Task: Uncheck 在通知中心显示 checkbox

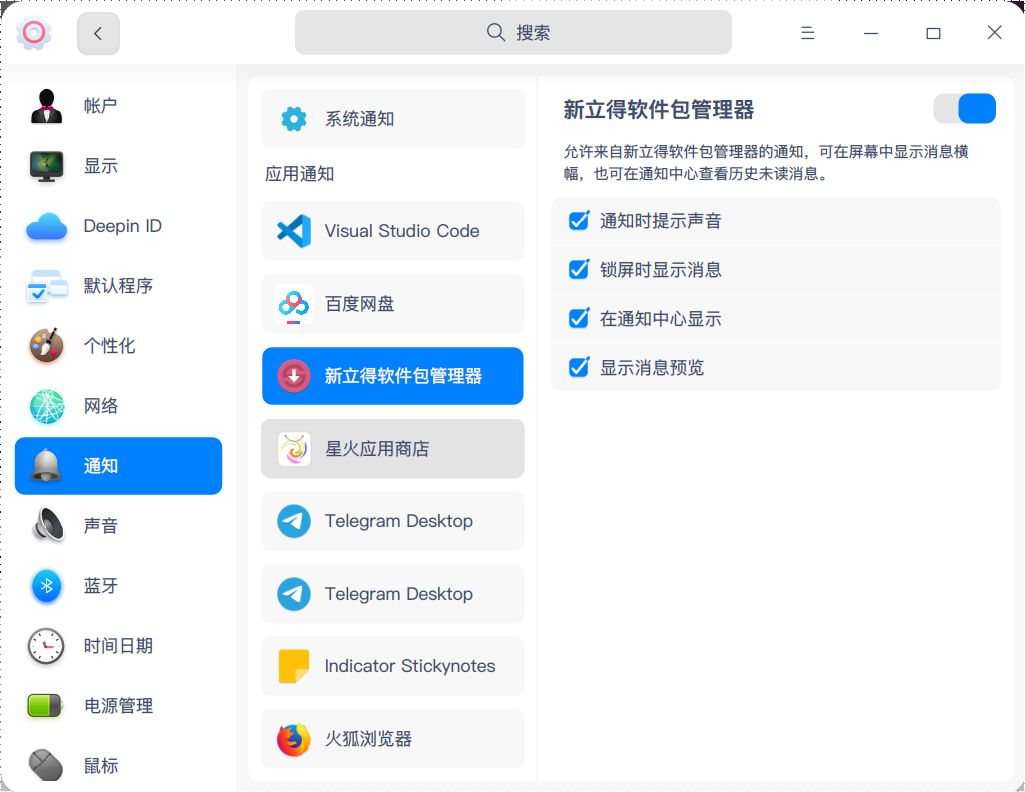Action: pyautogui.click(x=579, y=318)
